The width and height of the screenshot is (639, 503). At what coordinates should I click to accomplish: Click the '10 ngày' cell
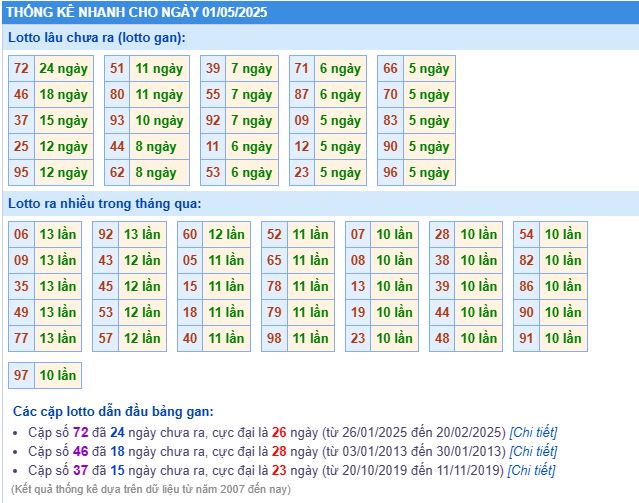160,121
